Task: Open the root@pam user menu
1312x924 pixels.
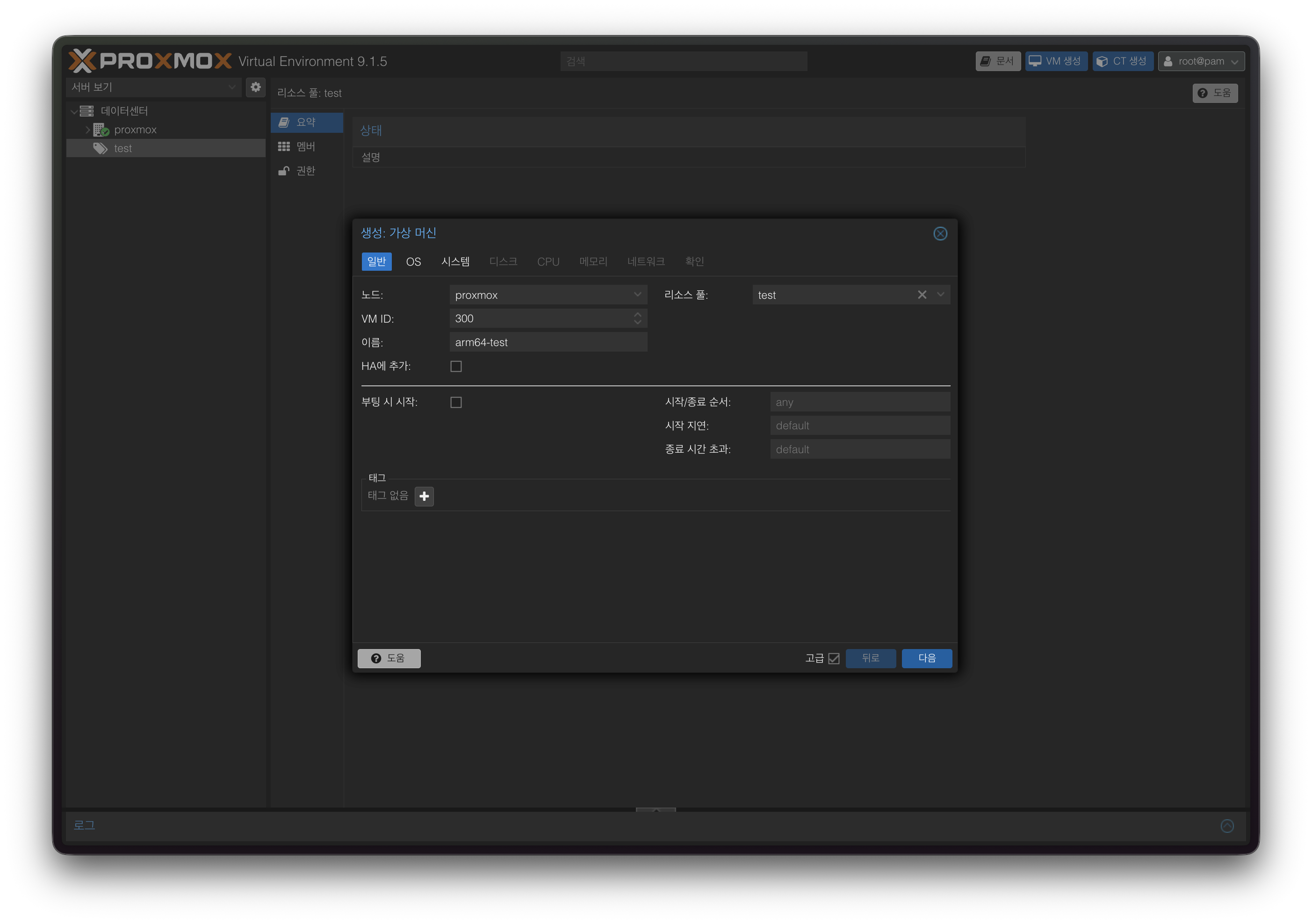Action: (x=1201, y=61)
